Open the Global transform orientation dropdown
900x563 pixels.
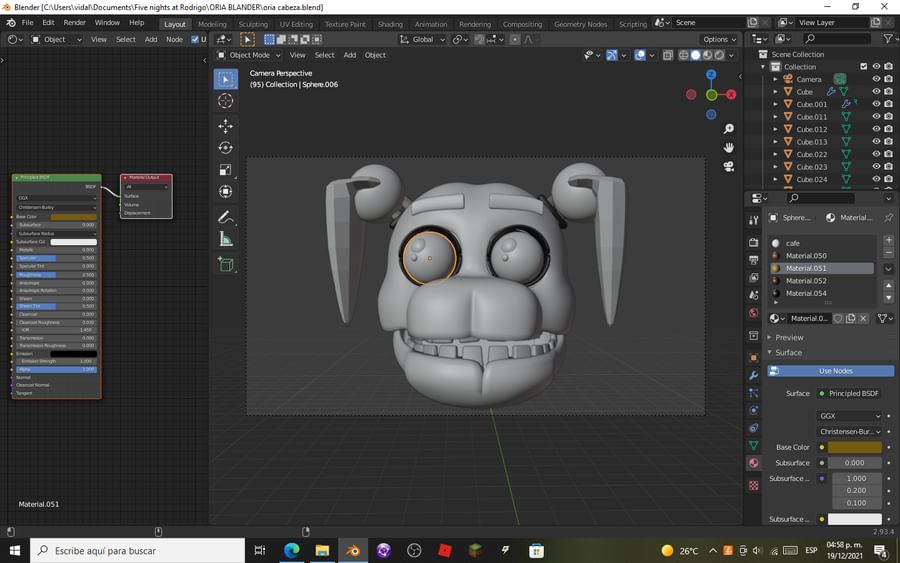pyautogui.click(x=422, y=40)
